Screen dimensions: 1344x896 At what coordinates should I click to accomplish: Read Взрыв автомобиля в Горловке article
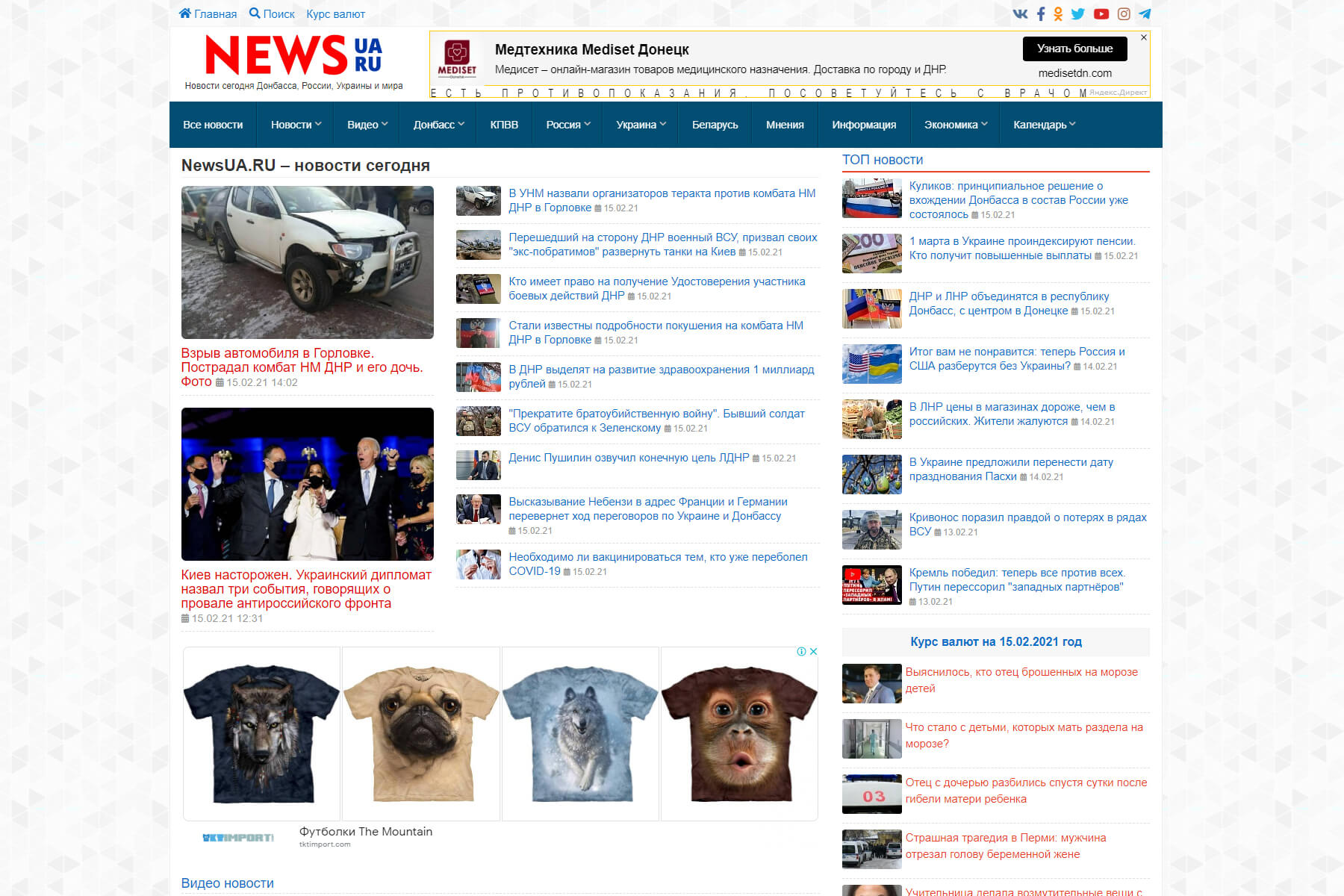tap(302, 367)
